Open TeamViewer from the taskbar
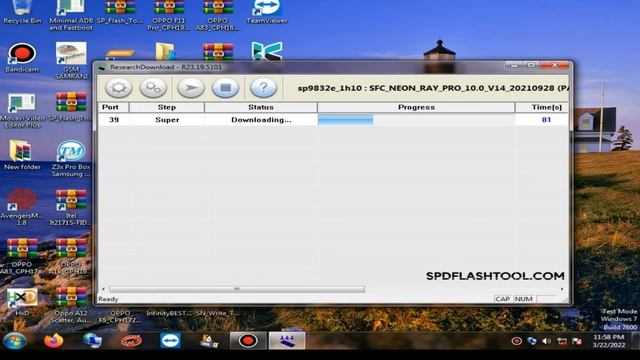This screenshot has width=640, height=360. [170, 340]
